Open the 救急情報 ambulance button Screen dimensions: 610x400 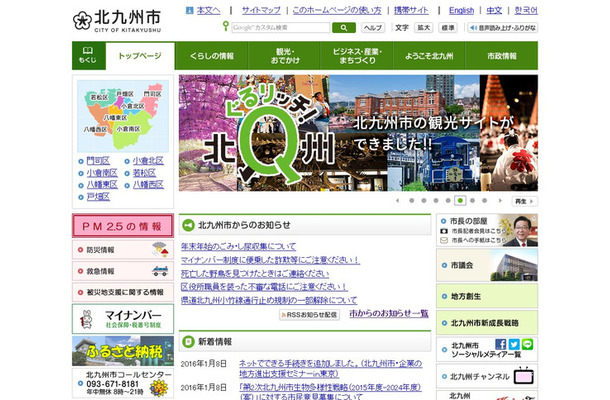(123, 271)
